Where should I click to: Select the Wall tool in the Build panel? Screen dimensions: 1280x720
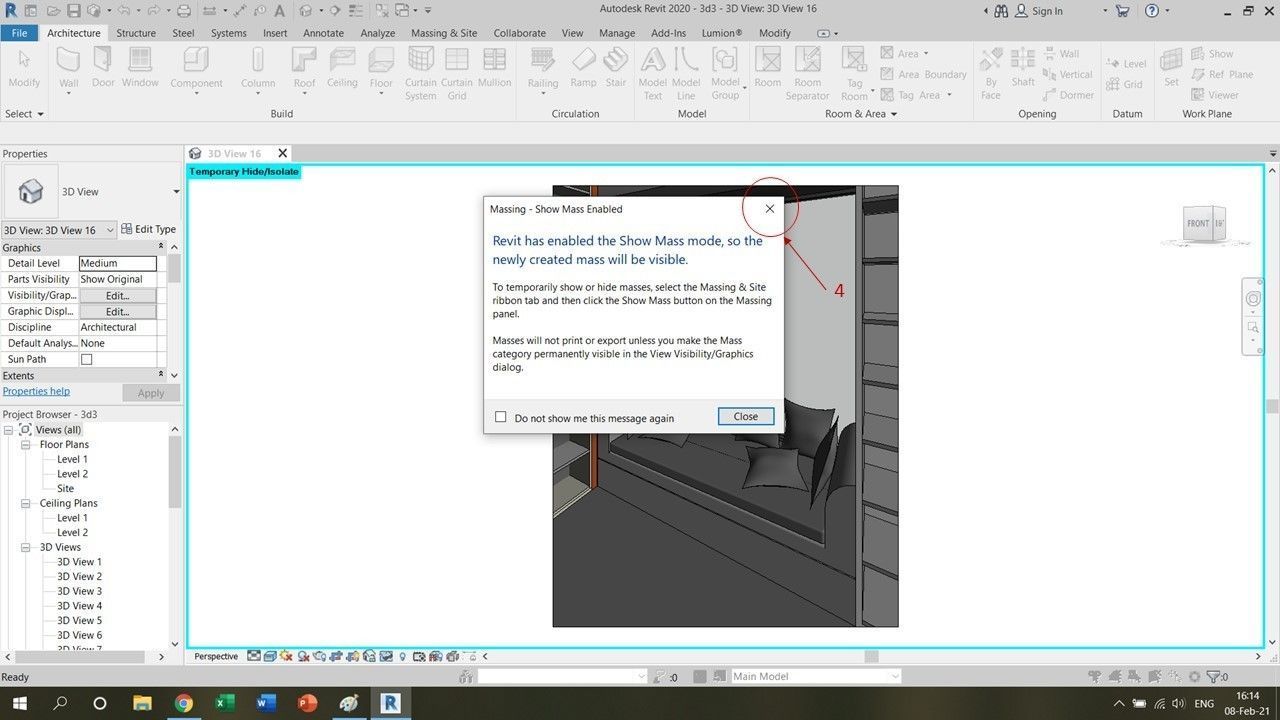tap(68, 68)
